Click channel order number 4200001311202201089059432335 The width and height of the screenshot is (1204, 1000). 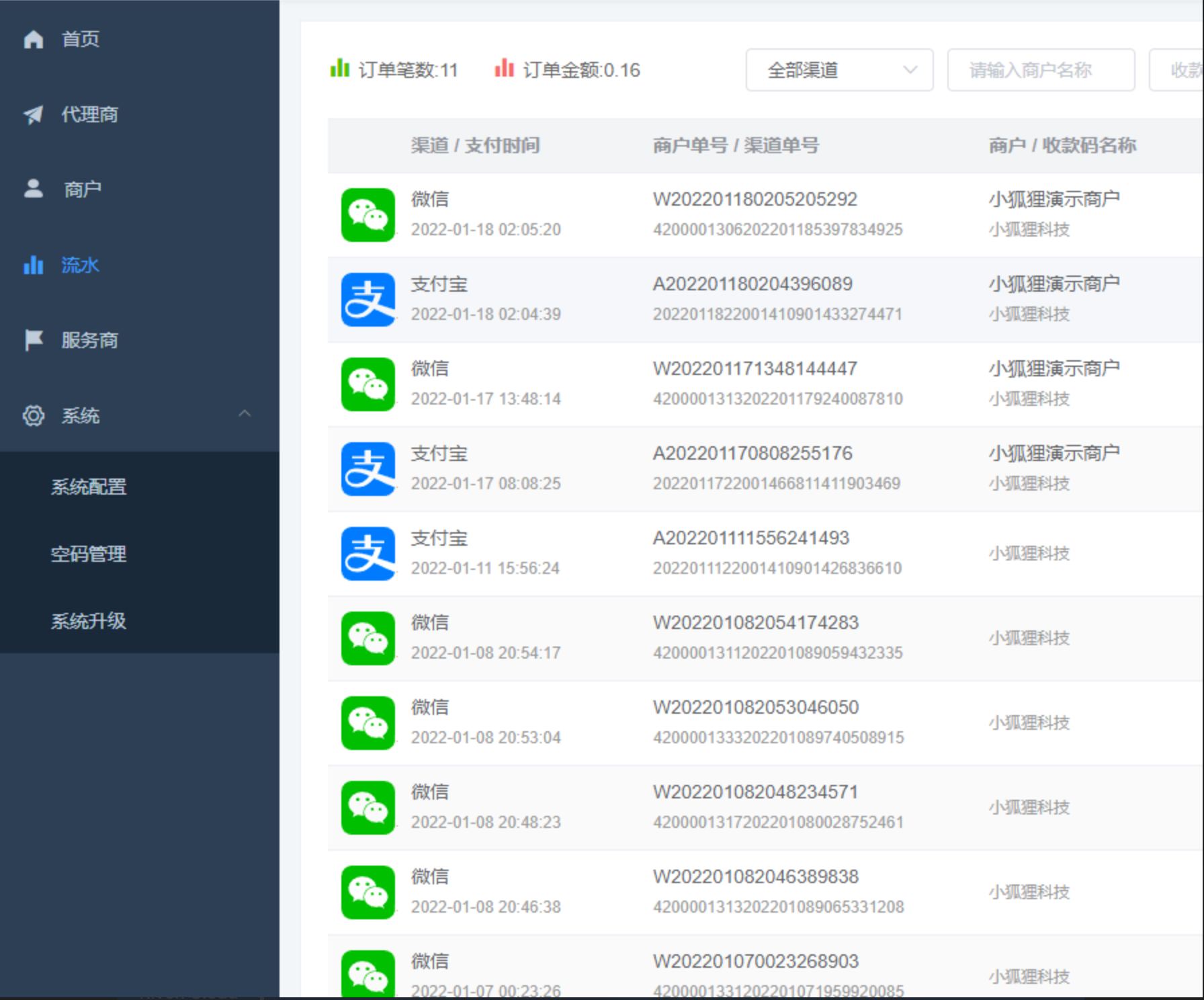click(x=777, y=653)
